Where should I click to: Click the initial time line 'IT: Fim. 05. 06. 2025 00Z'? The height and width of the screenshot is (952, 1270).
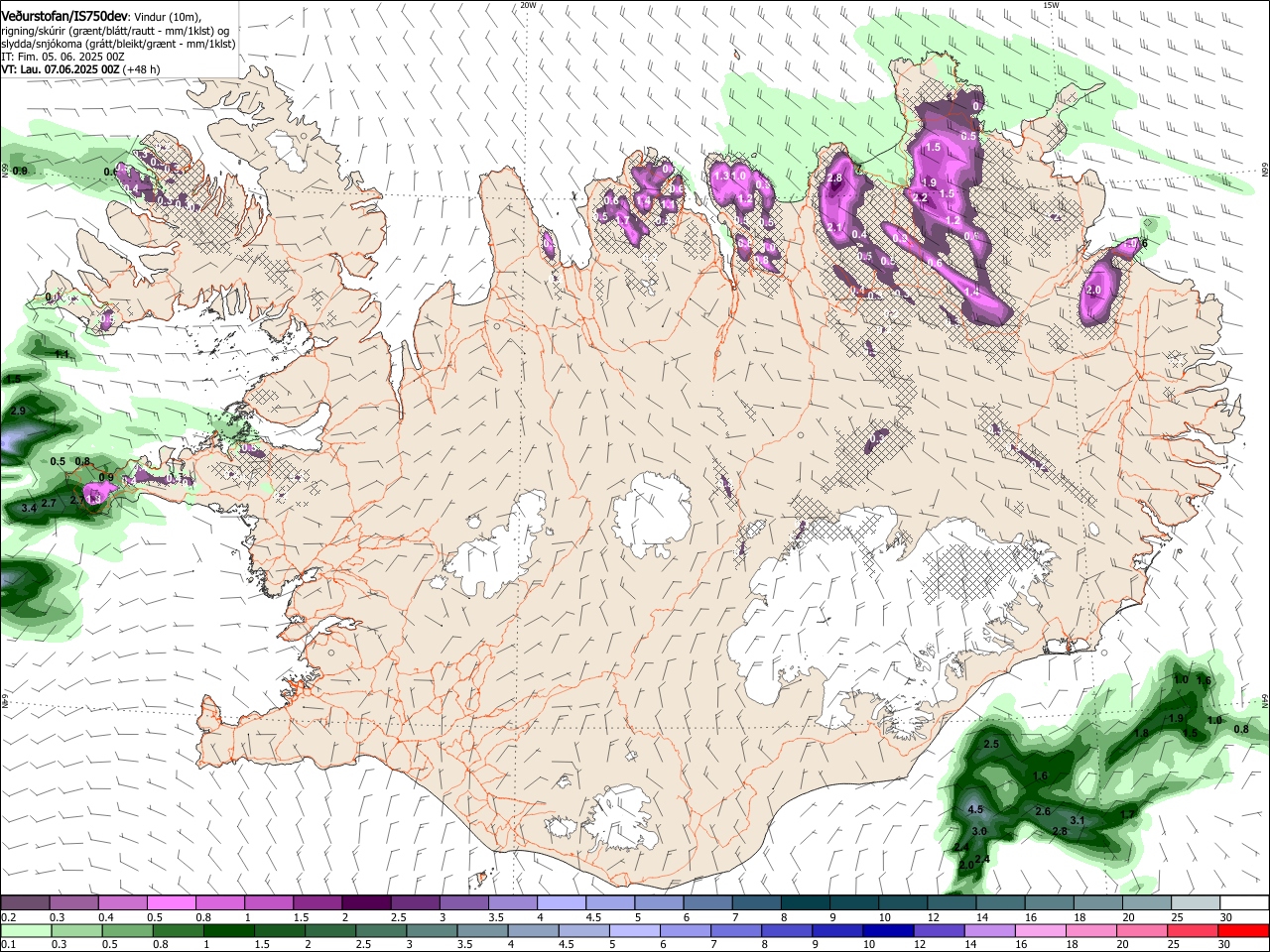click(63, 57)
